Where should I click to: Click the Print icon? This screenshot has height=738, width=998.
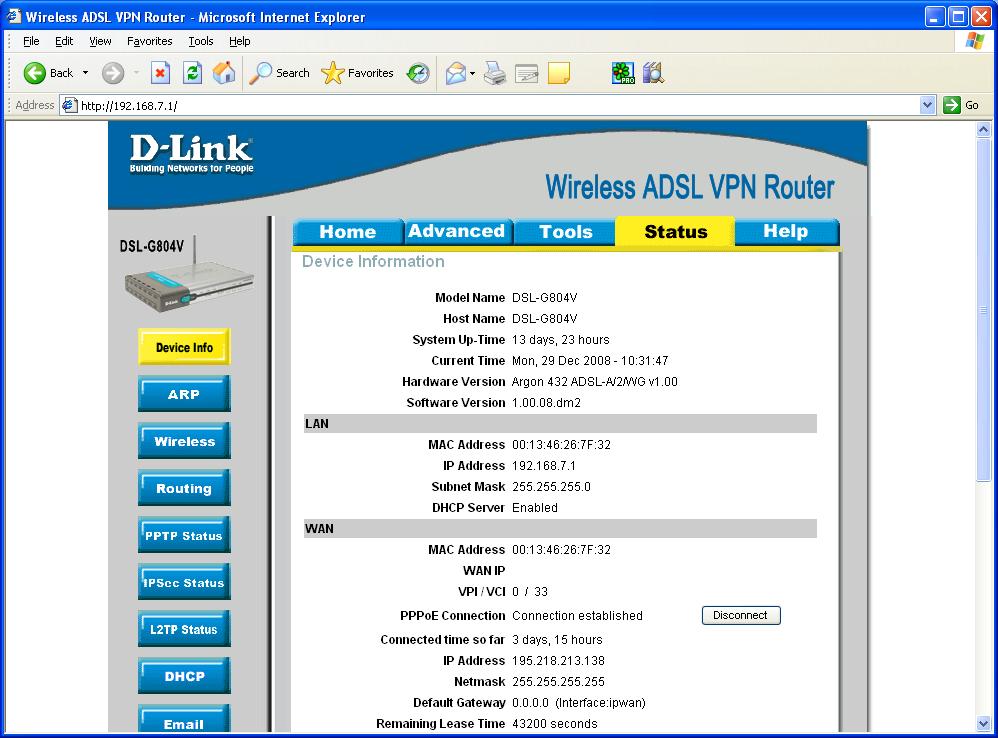(x=495, y=73)
